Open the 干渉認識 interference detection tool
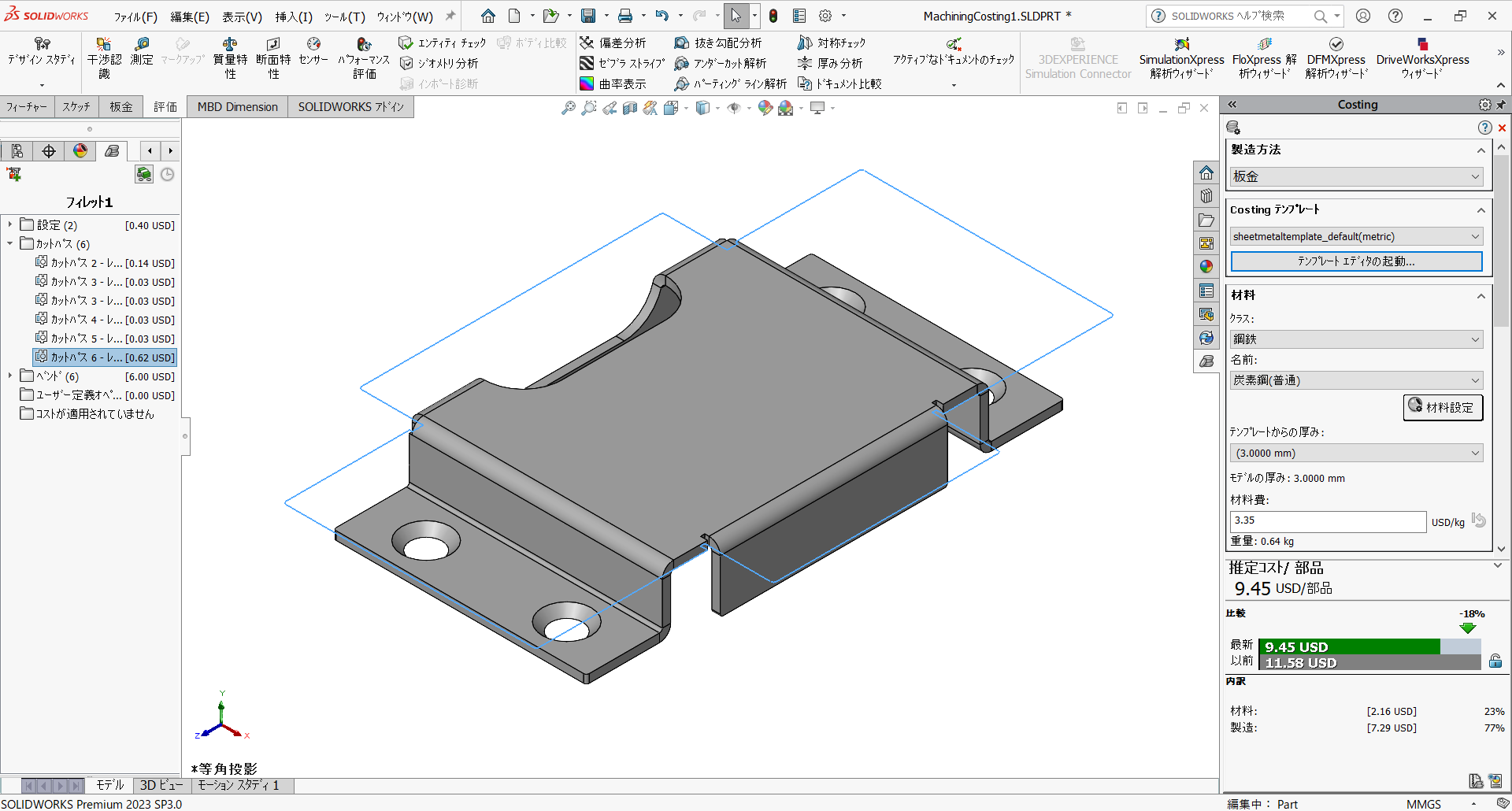This screenshot has height=811, width=1512. click(104, 57)
